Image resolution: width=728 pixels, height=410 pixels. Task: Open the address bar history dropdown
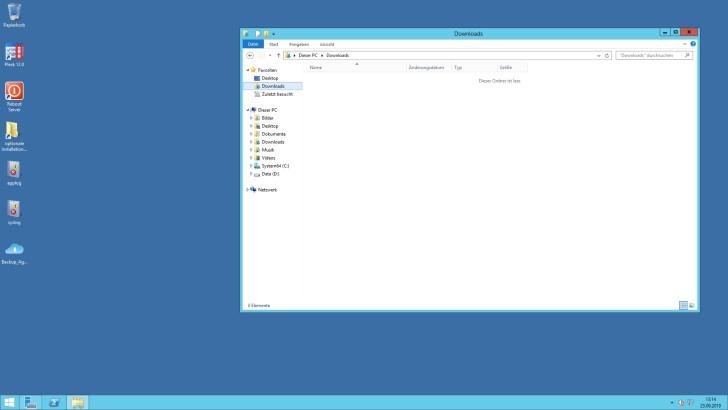(x=598, y=56)
